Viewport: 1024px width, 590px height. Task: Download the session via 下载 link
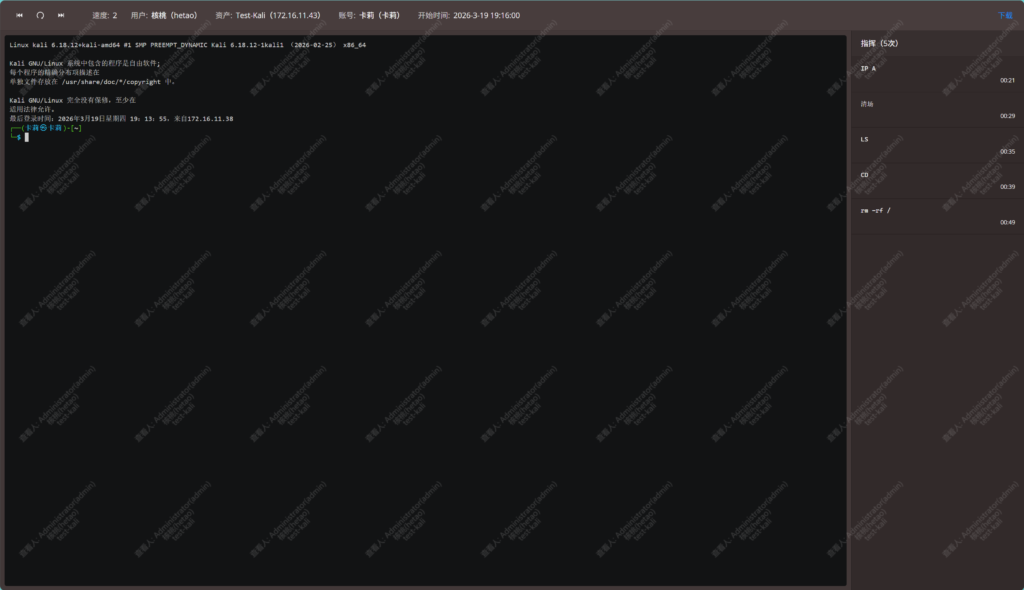[x=1004, y=16]
